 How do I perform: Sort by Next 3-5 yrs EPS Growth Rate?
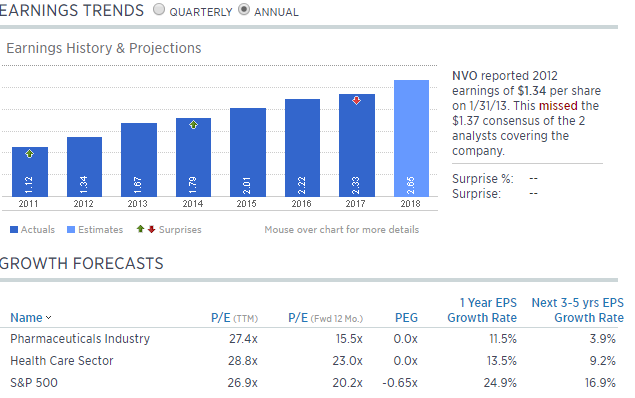coord(577,310)
